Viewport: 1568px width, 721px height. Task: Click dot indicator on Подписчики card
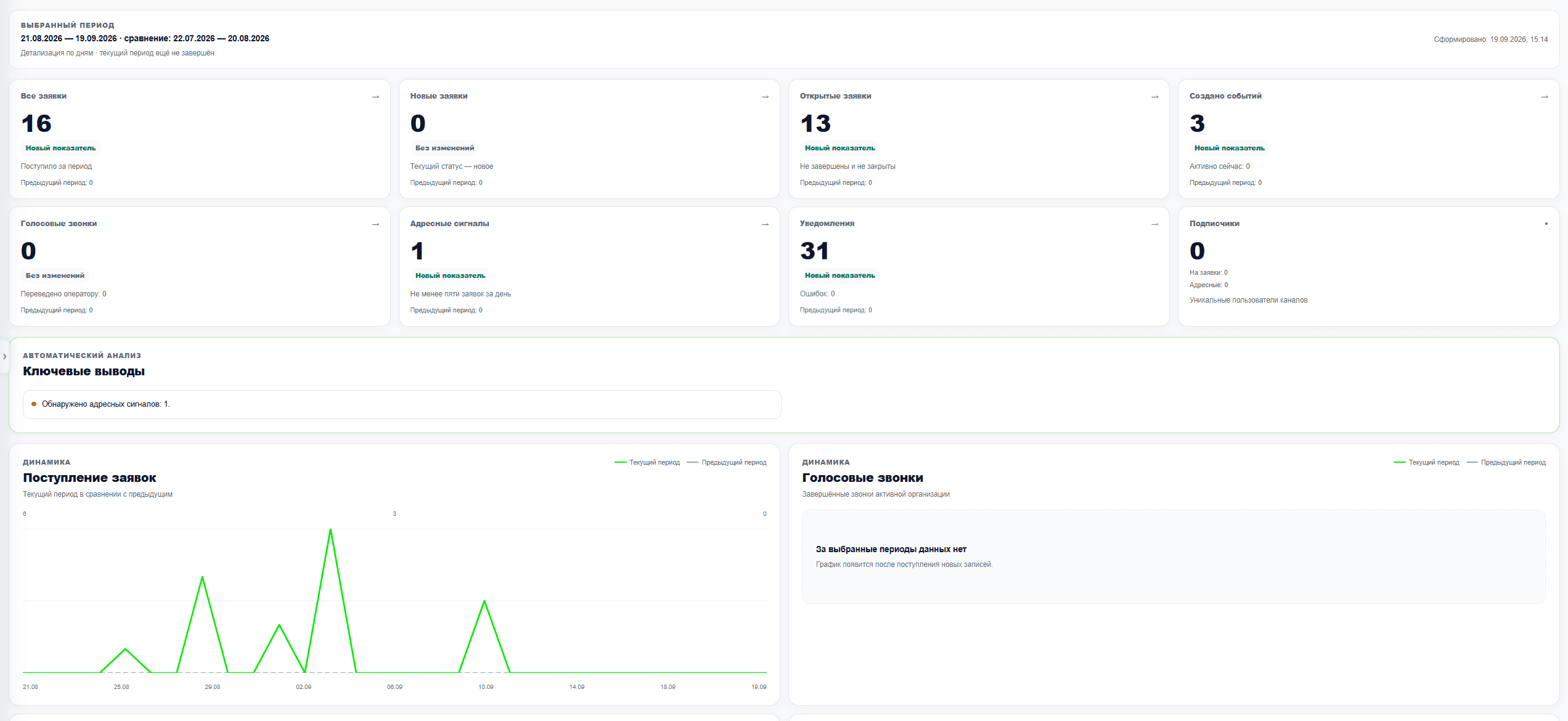coord(1546,224)
